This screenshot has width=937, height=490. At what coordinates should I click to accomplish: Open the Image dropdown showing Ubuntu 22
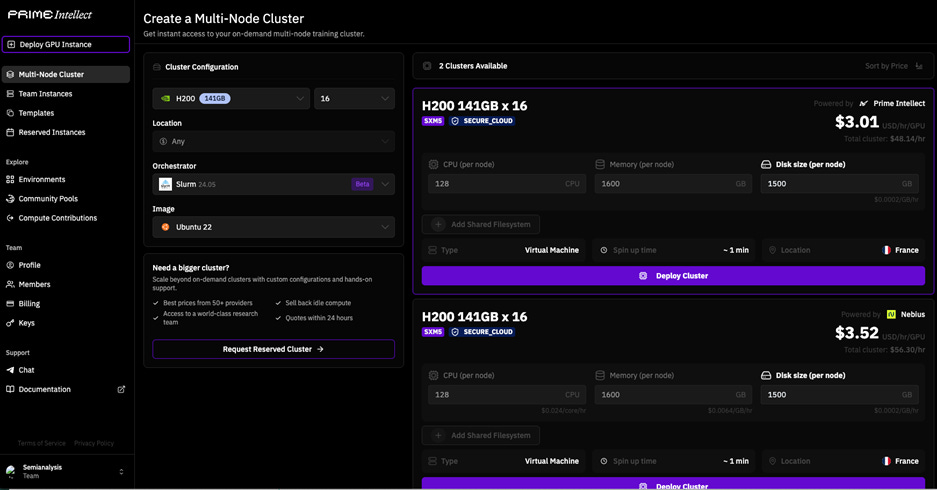[274, 227]
